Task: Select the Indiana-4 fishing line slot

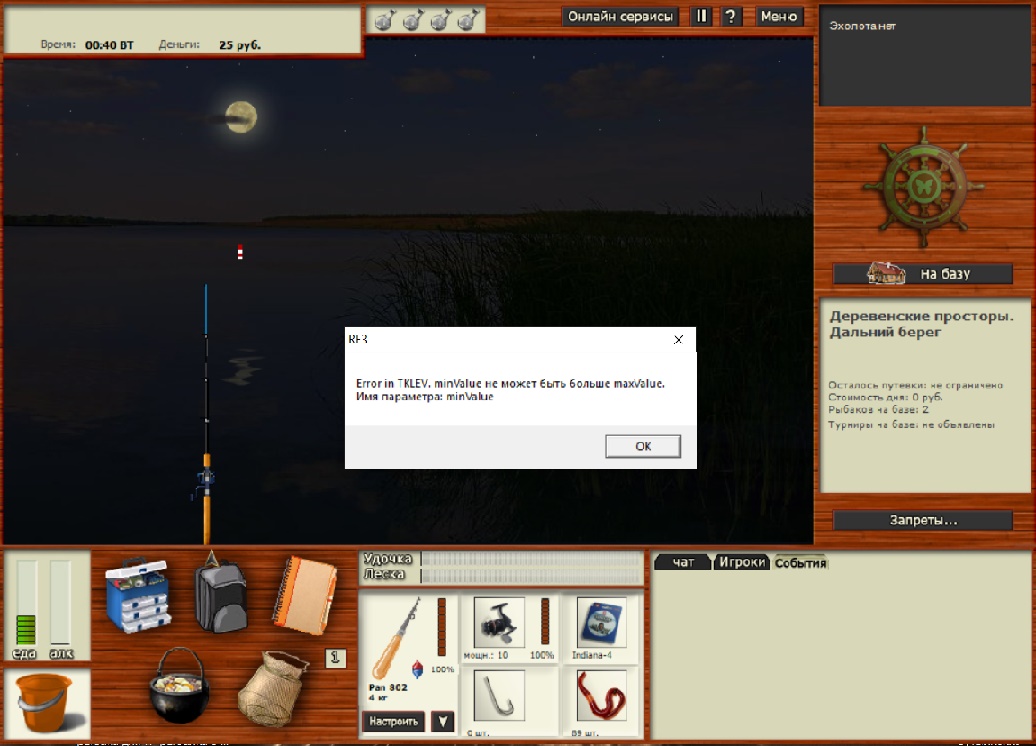Action: [x=601, y=622]
